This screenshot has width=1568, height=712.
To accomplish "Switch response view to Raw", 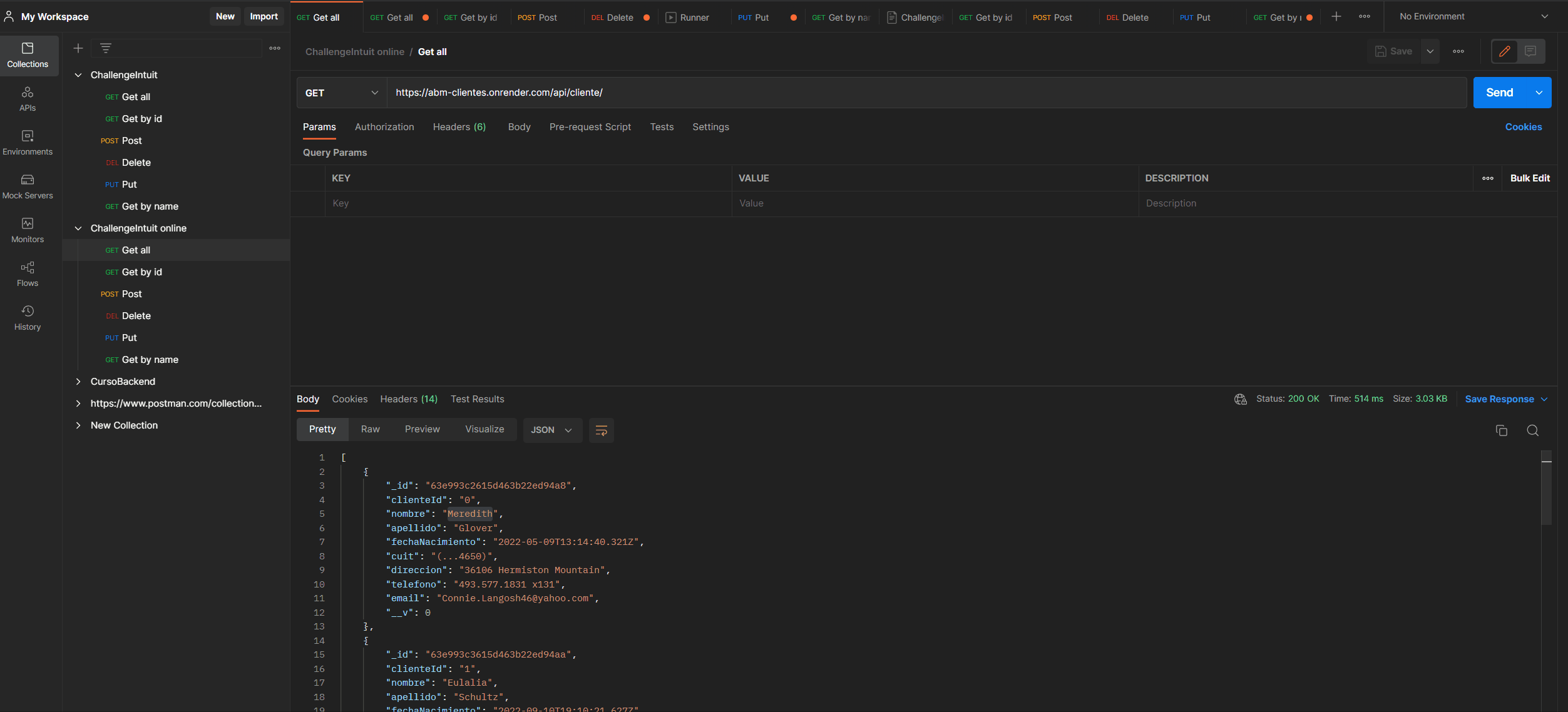I will pyautogui.click(x=370, y=429).
